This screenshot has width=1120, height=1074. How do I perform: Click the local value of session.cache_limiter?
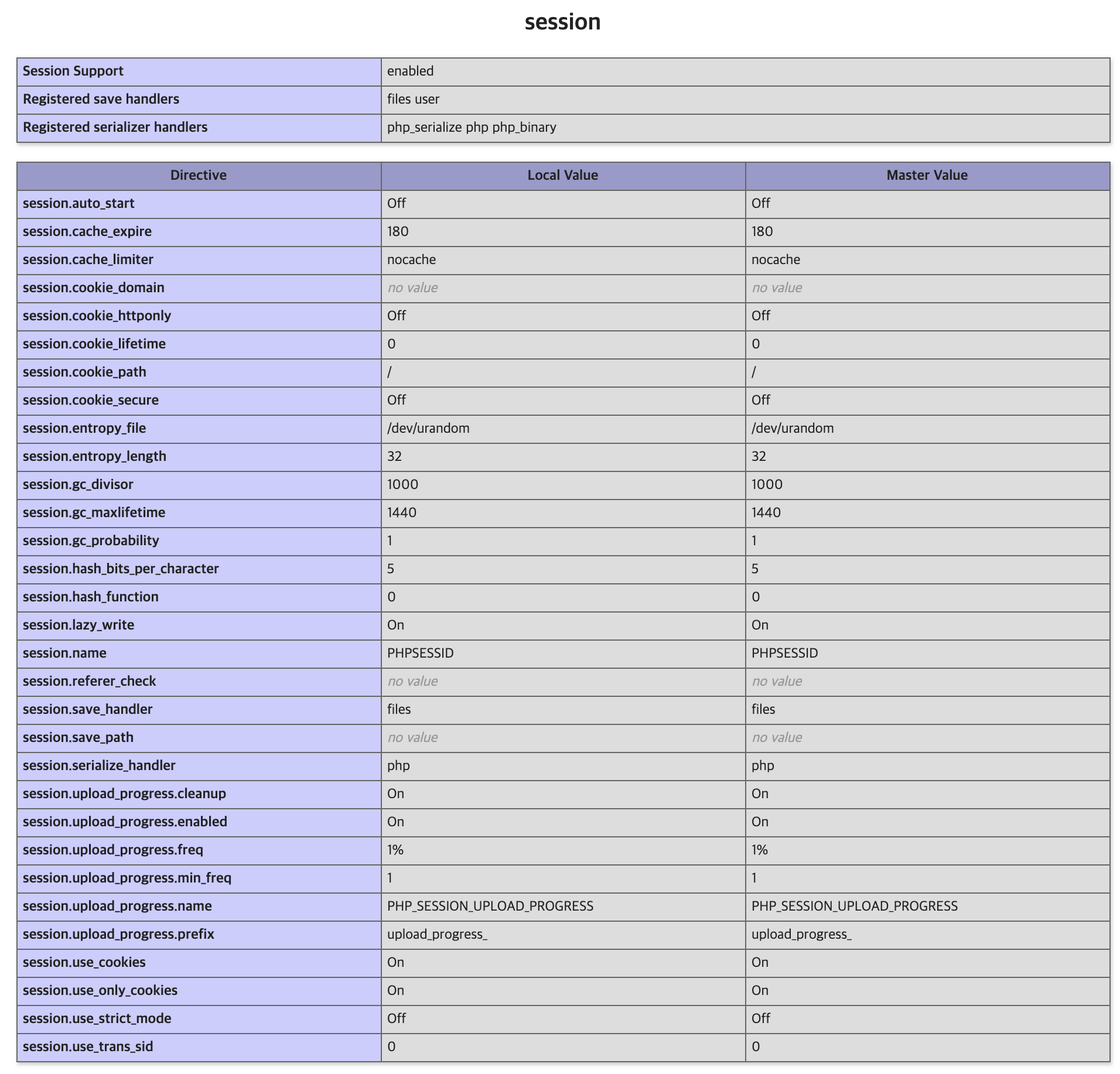click(411, 259)
